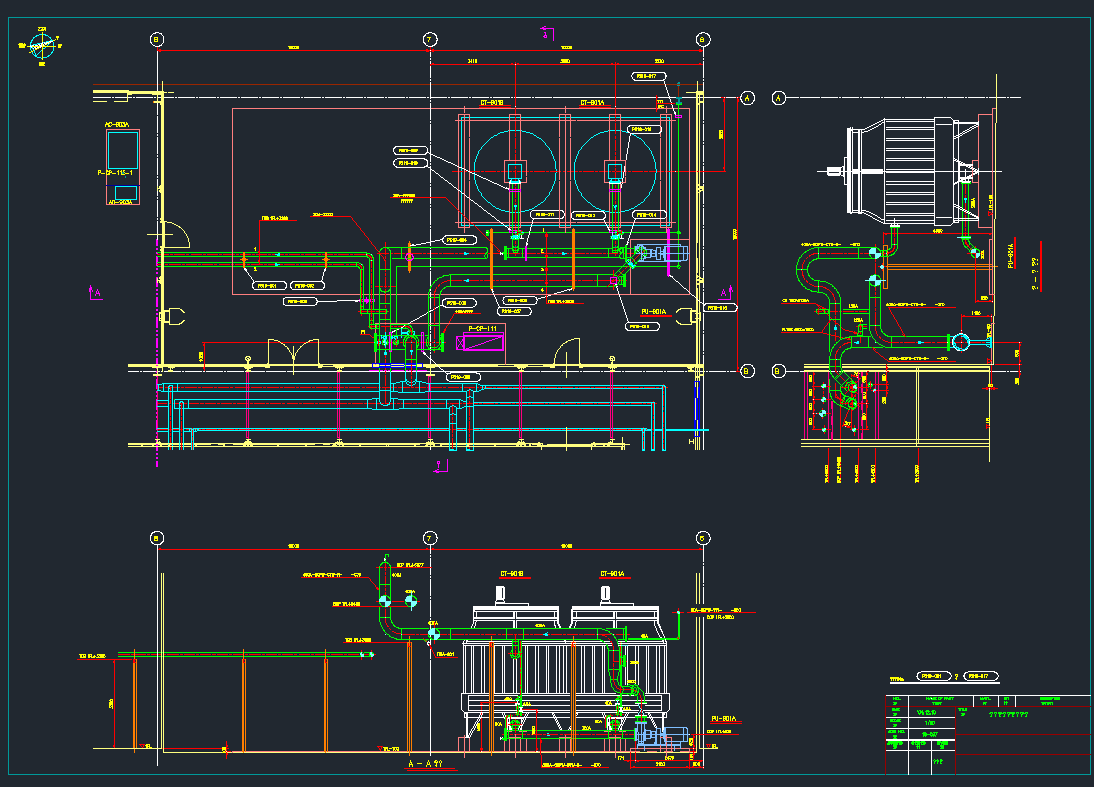This screenshot has width=1094, height=787.
Task: Select grid bubble 7 at top of plan
Action: click(x=430, y=40)
